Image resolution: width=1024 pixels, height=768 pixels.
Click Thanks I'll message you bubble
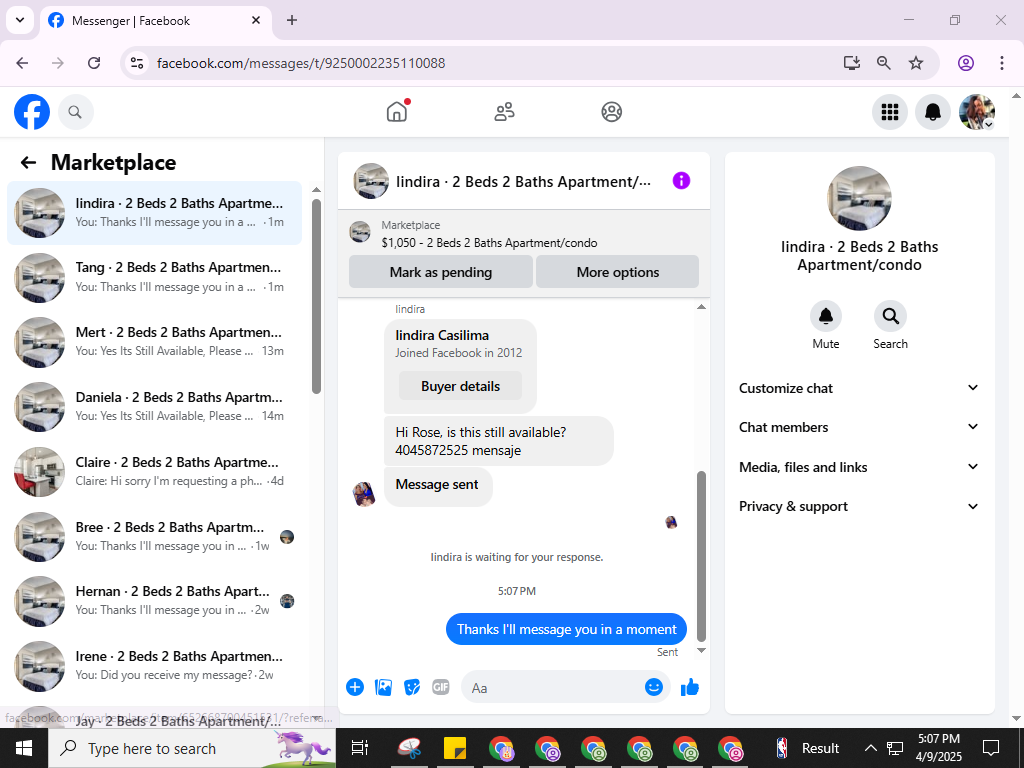[566, 629]
